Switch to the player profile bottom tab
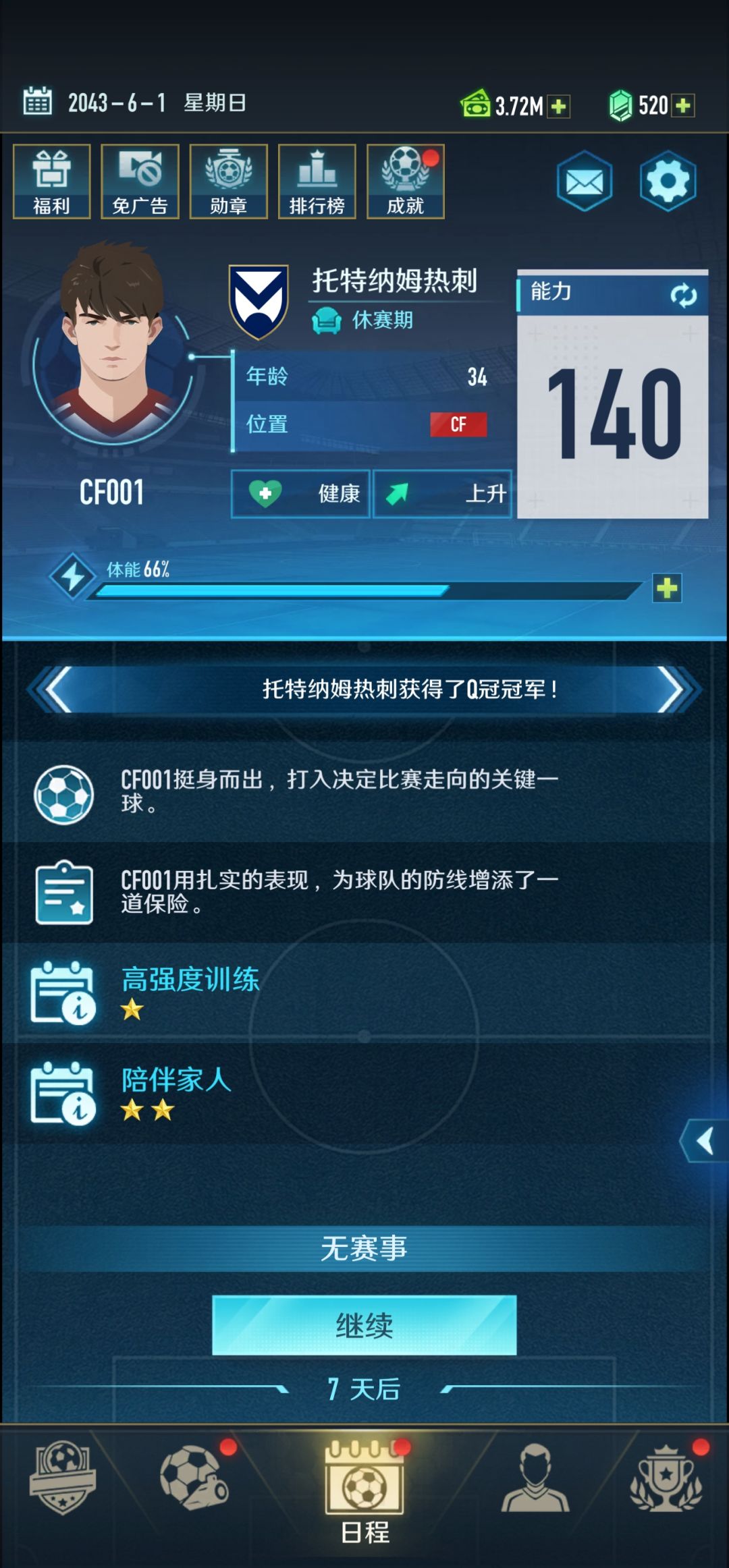 click(535, 1479)
